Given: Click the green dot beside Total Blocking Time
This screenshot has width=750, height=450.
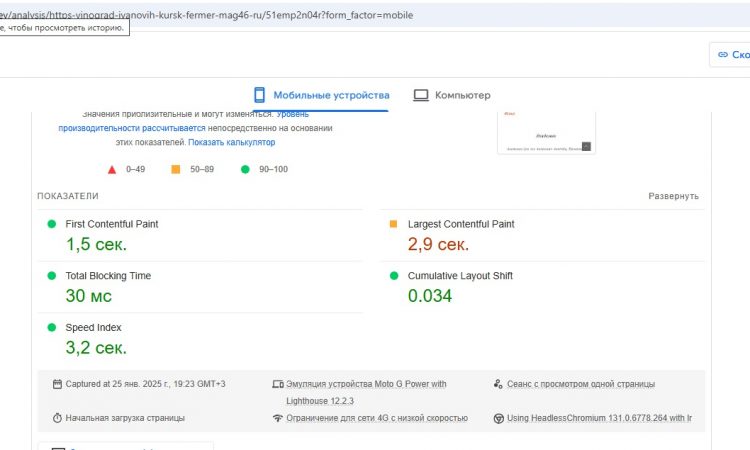Looking at the screenshot, I should pos(52,275).
